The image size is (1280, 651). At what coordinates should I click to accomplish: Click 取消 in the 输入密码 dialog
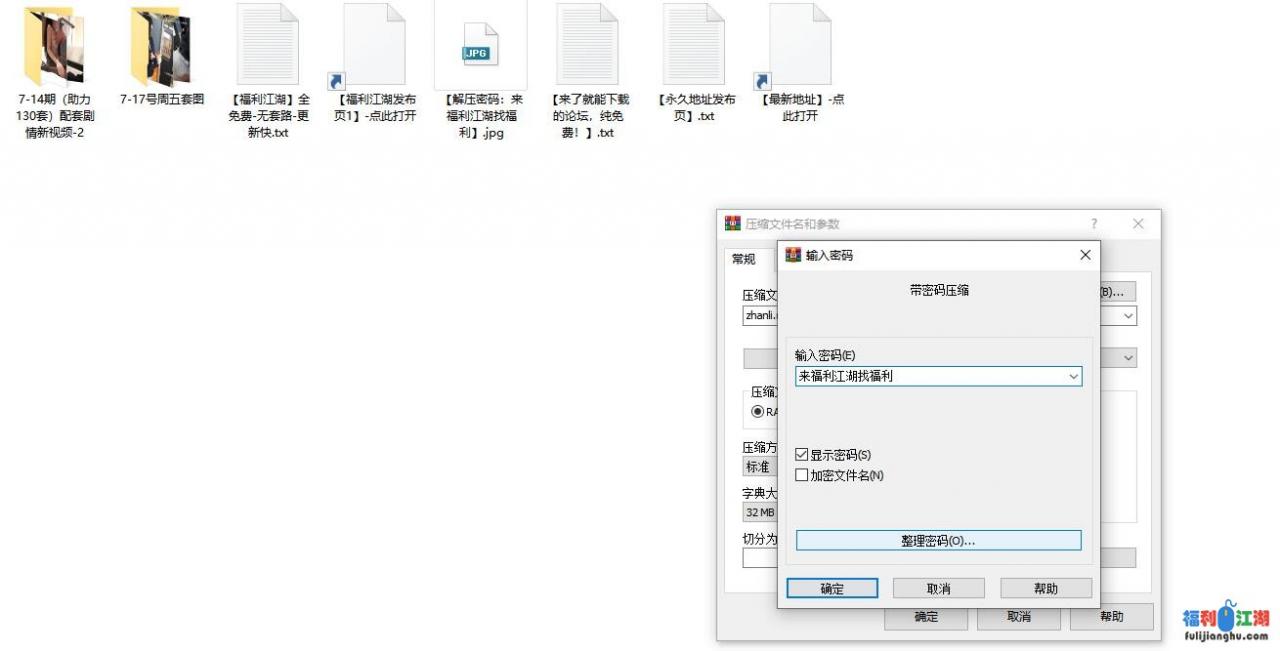(938, 589)
